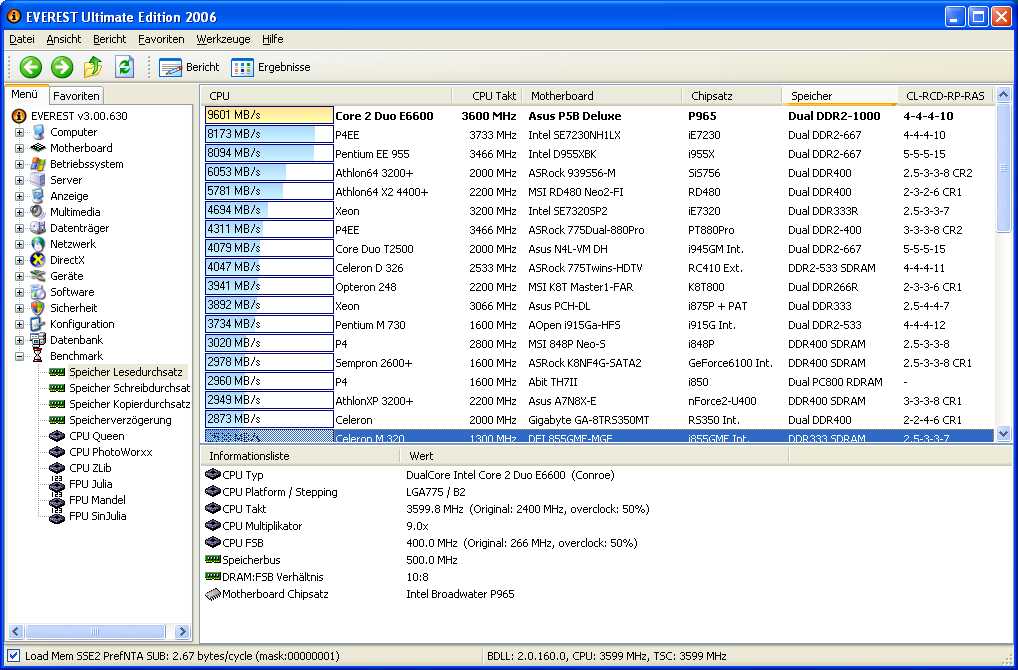Viewport: 1018px width, 670px height.
Task: Click the 8173 MB/s result bar
Action: [x=269, y=134]
